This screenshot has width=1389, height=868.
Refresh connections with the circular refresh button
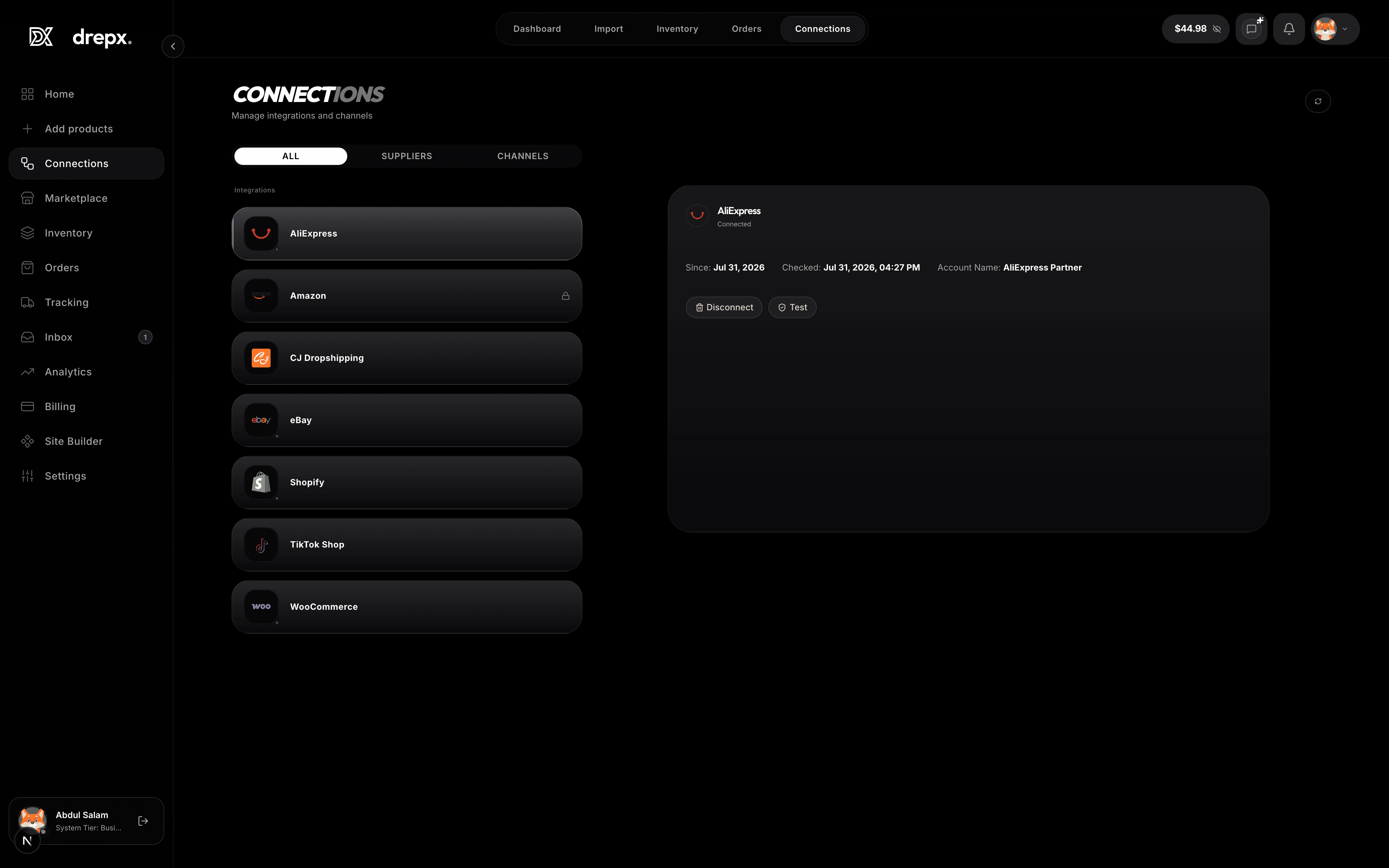[1318, 102]
